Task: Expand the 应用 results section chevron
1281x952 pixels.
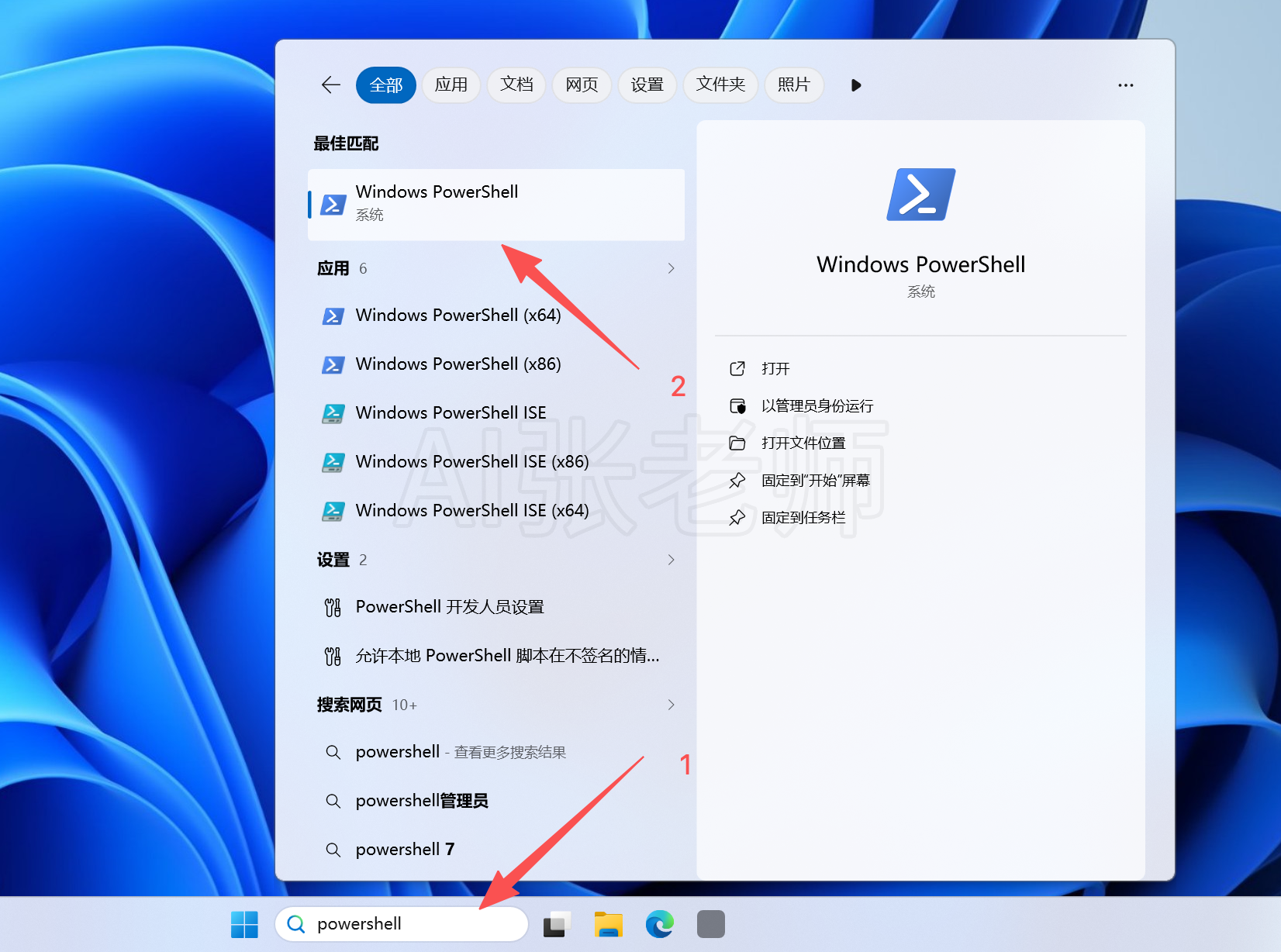Action: pos(672,268)
